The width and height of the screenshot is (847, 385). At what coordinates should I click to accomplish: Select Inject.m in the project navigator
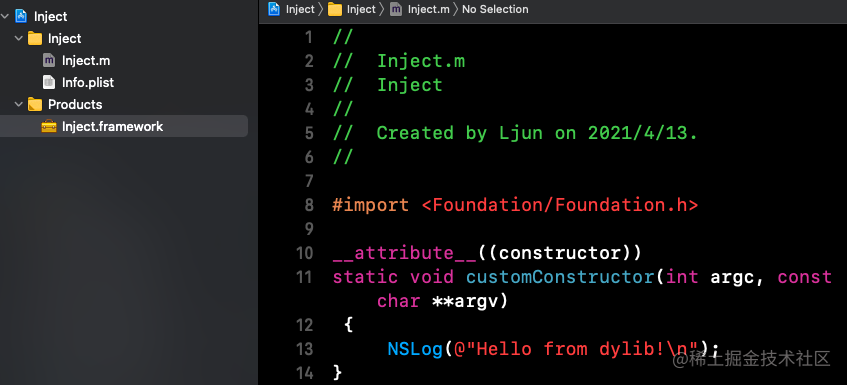point(86,60)
